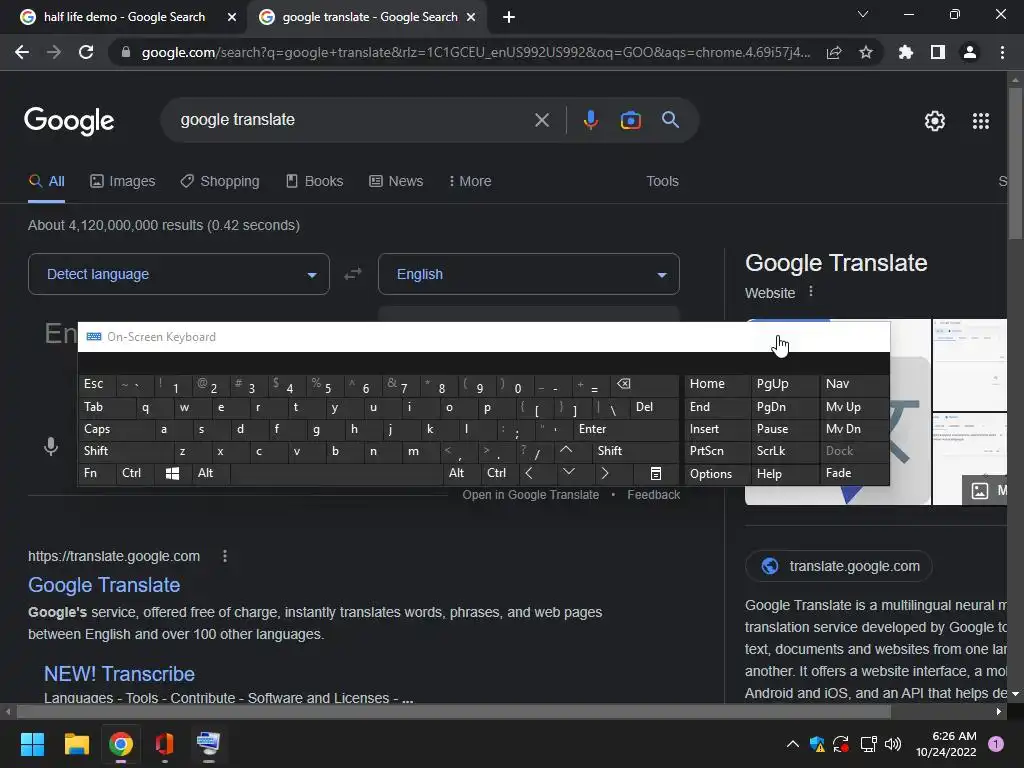
Task: Swap the translation languages
Action: pos(353,274)
